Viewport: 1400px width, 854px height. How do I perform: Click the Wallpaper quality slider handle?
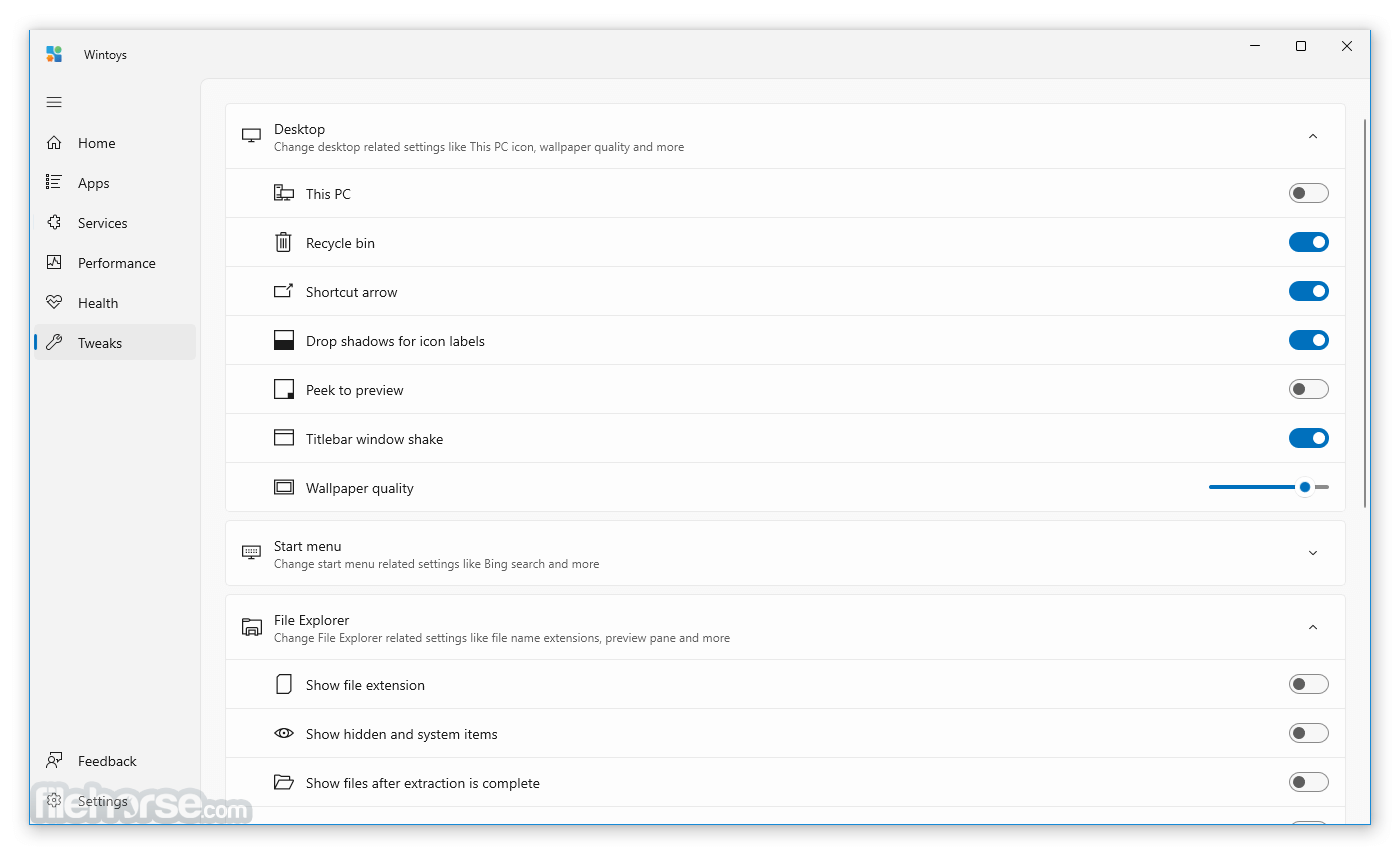click(1304, 487)
